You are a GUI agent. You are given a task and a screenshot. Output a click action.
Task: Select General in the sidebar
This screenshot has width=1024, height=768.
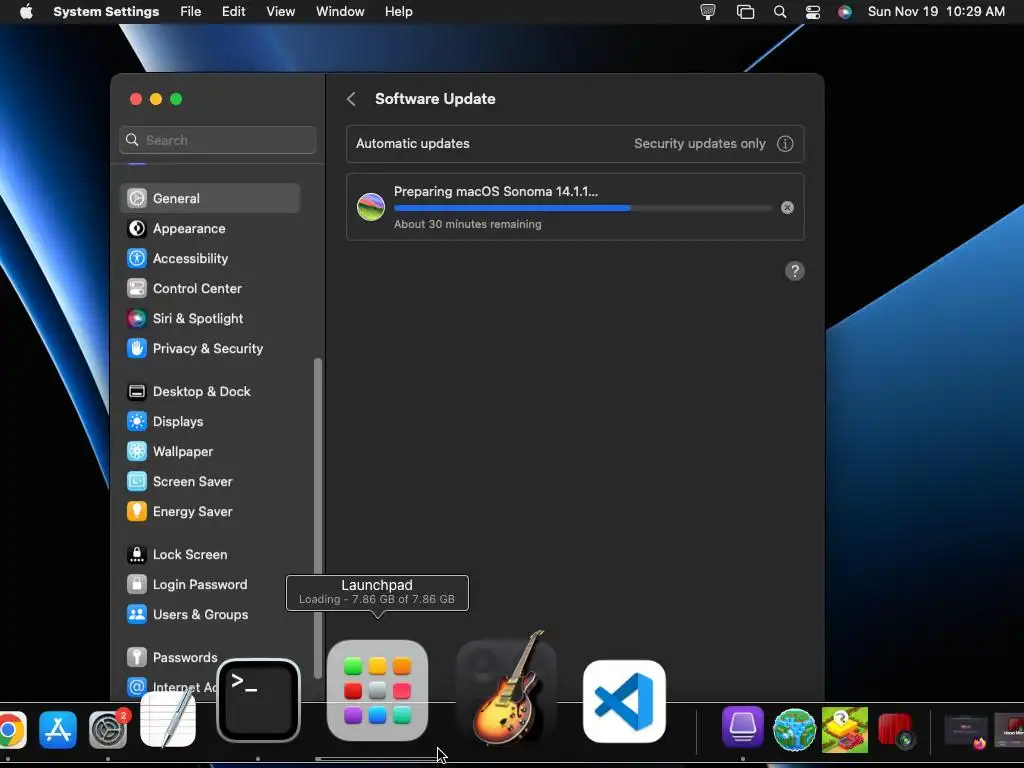(x=210, y=199)
